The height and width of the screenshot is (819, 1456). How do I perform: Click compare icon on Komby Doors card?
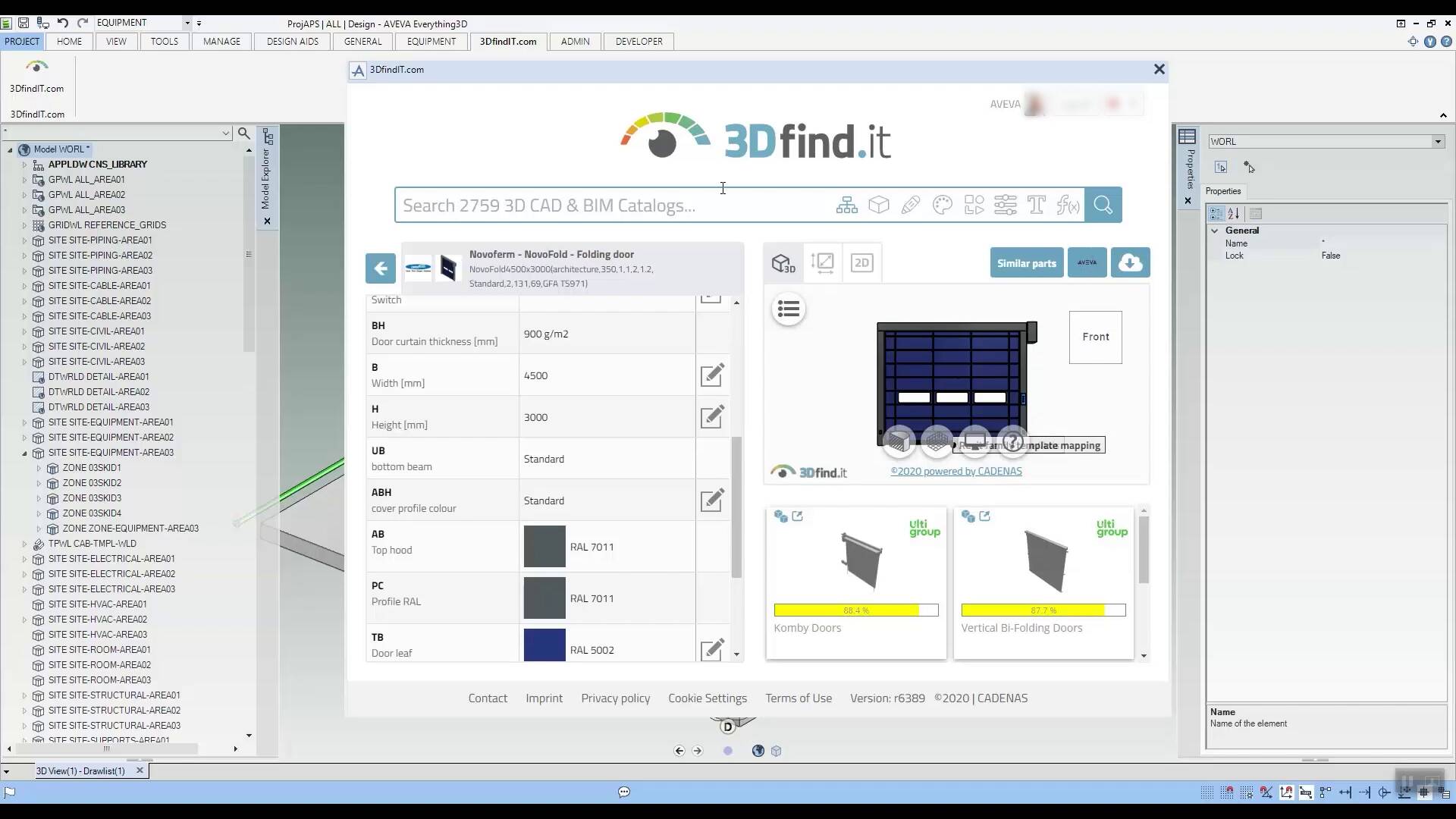tap(780, 516)
